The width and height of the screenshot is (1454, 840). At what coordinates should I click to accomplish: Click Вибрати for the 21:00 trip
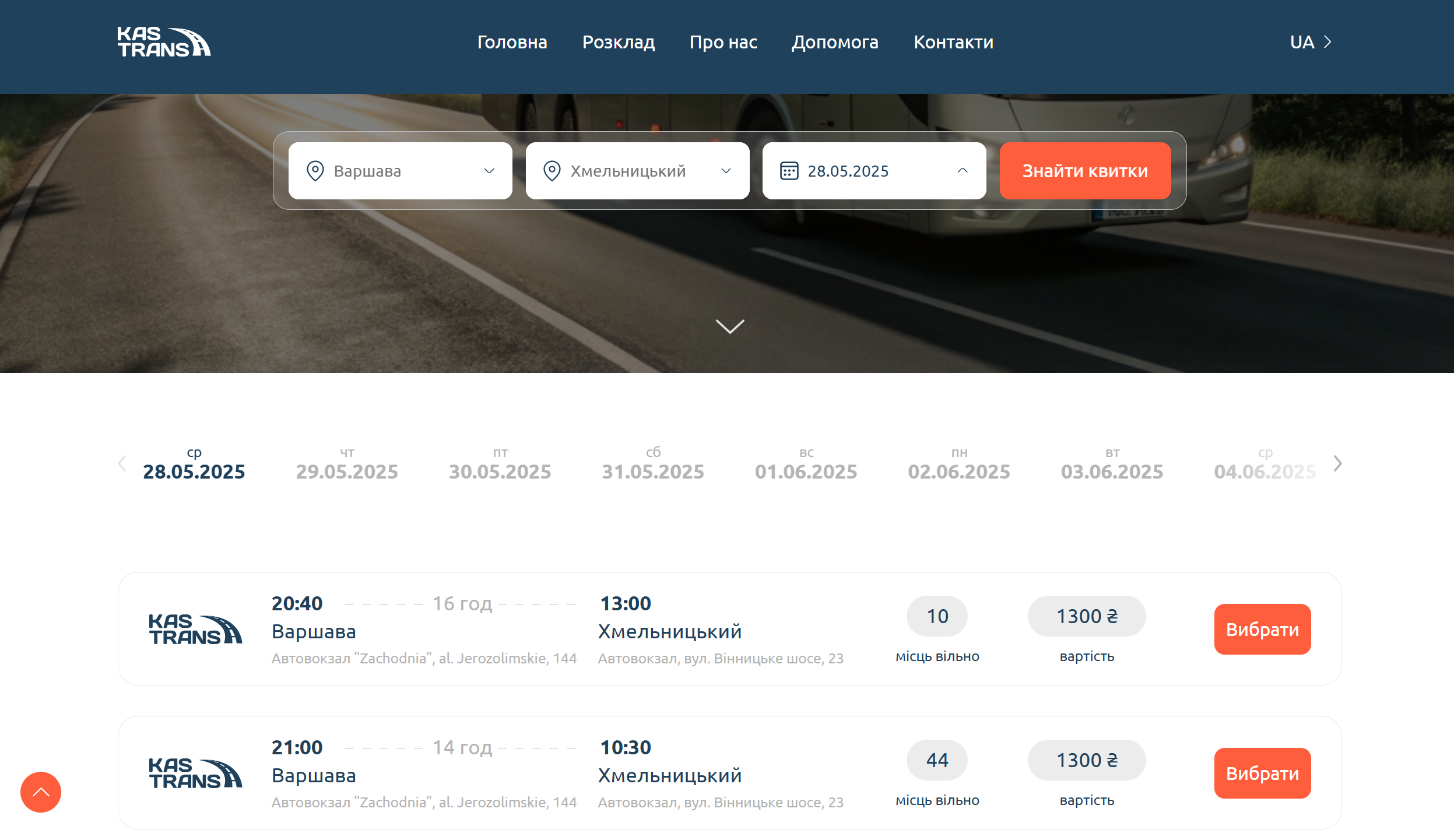pos(1262,773)
